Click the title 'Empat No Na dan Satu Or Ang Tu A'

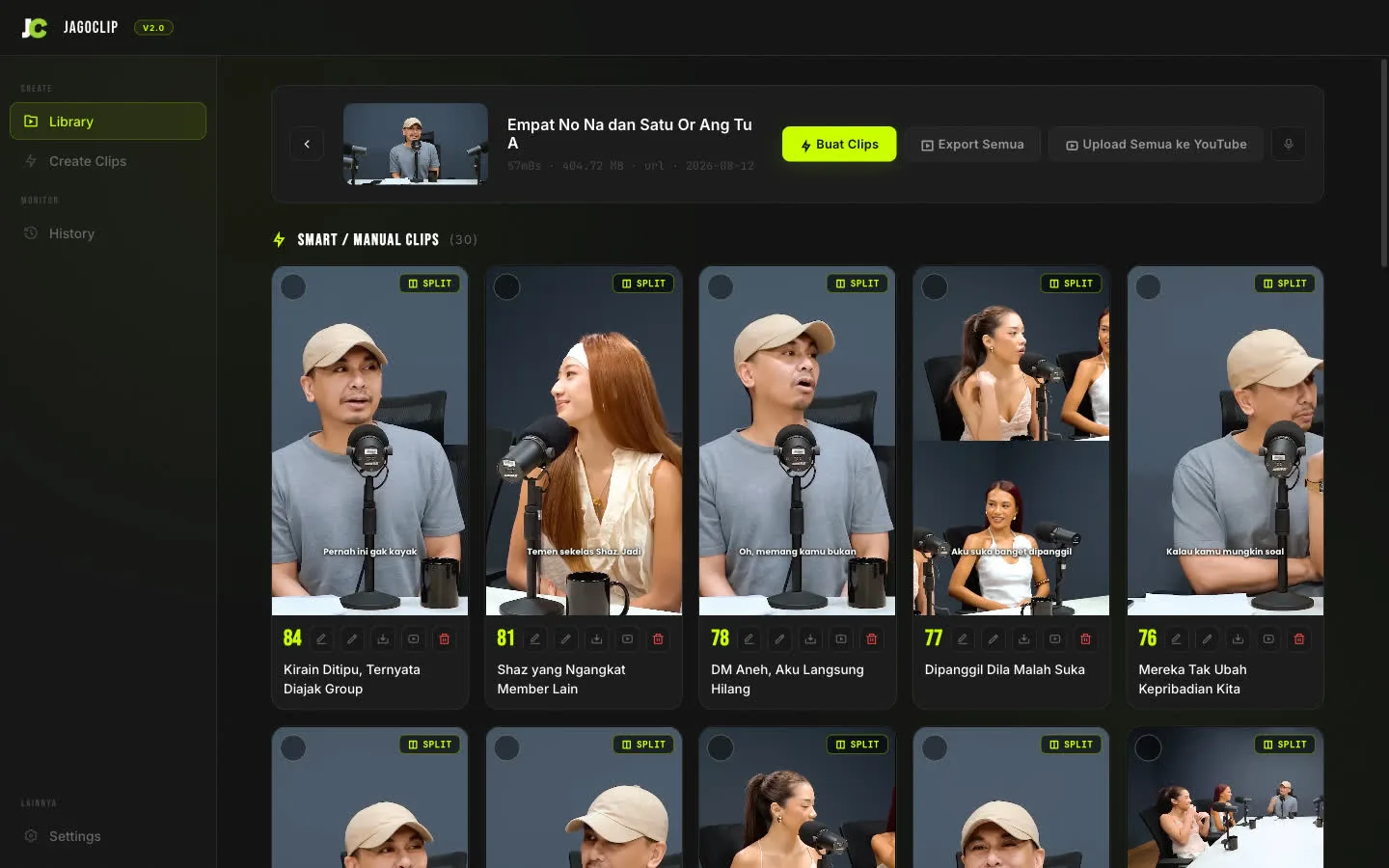tap(630, 134)
